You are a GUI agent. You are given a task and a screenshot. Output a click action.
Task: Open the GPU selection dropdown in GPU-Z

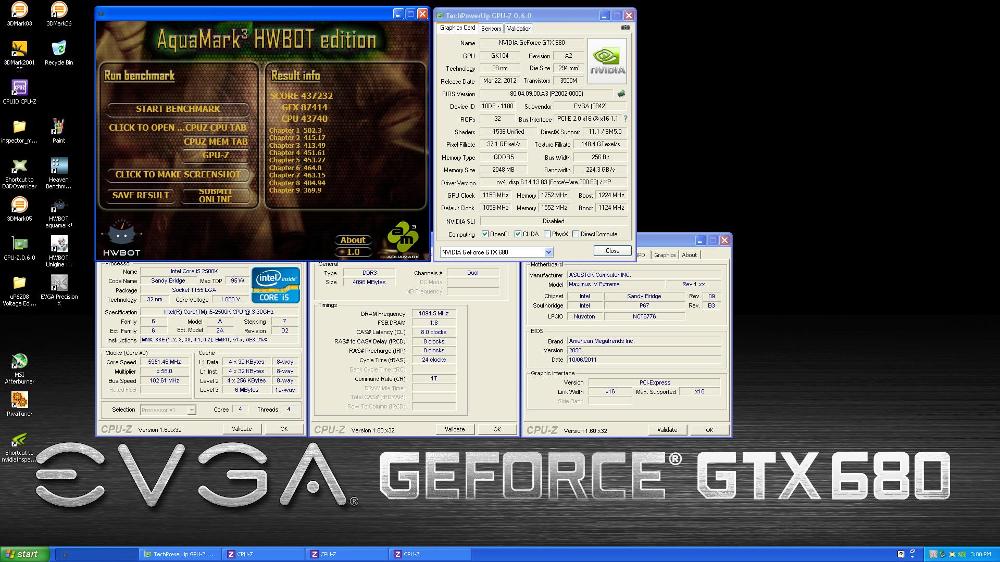point(496,252)
